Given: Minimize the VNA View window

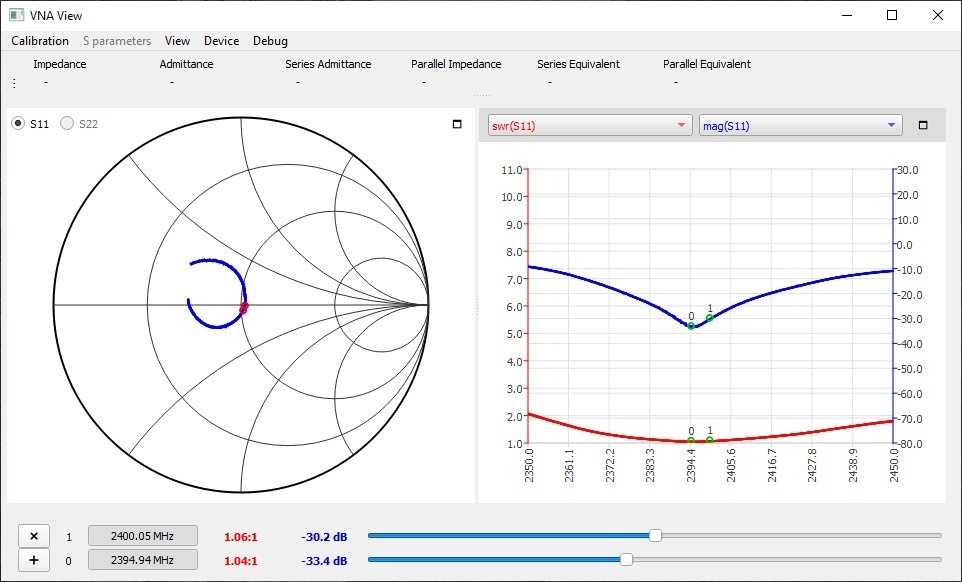Looking at the screenshot, I should click(847, 15).
